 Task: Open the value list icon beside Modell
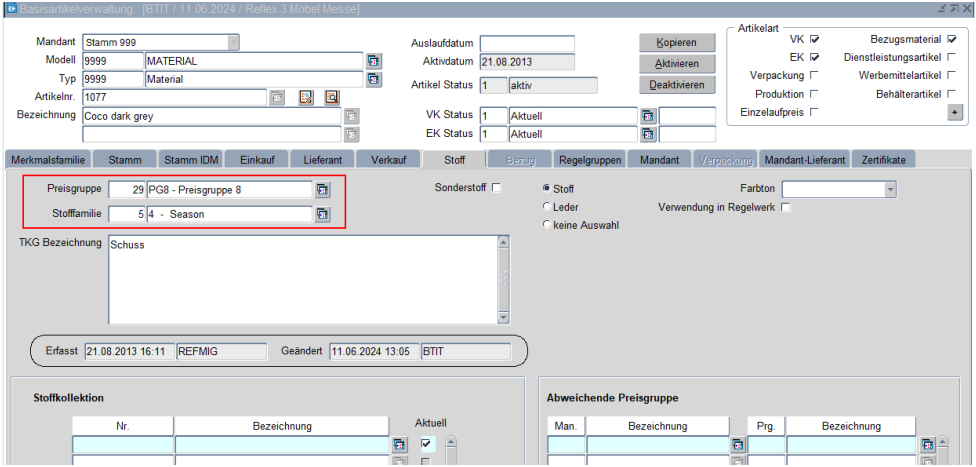click(x=374, y=61)
